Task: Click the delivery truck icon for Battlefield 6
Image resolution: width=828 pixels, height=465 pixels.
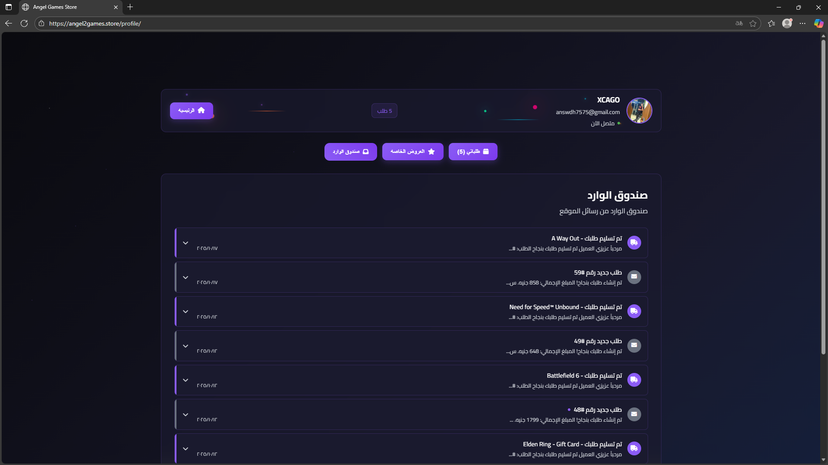Action: pyautogui.click(x=634, y=380)
